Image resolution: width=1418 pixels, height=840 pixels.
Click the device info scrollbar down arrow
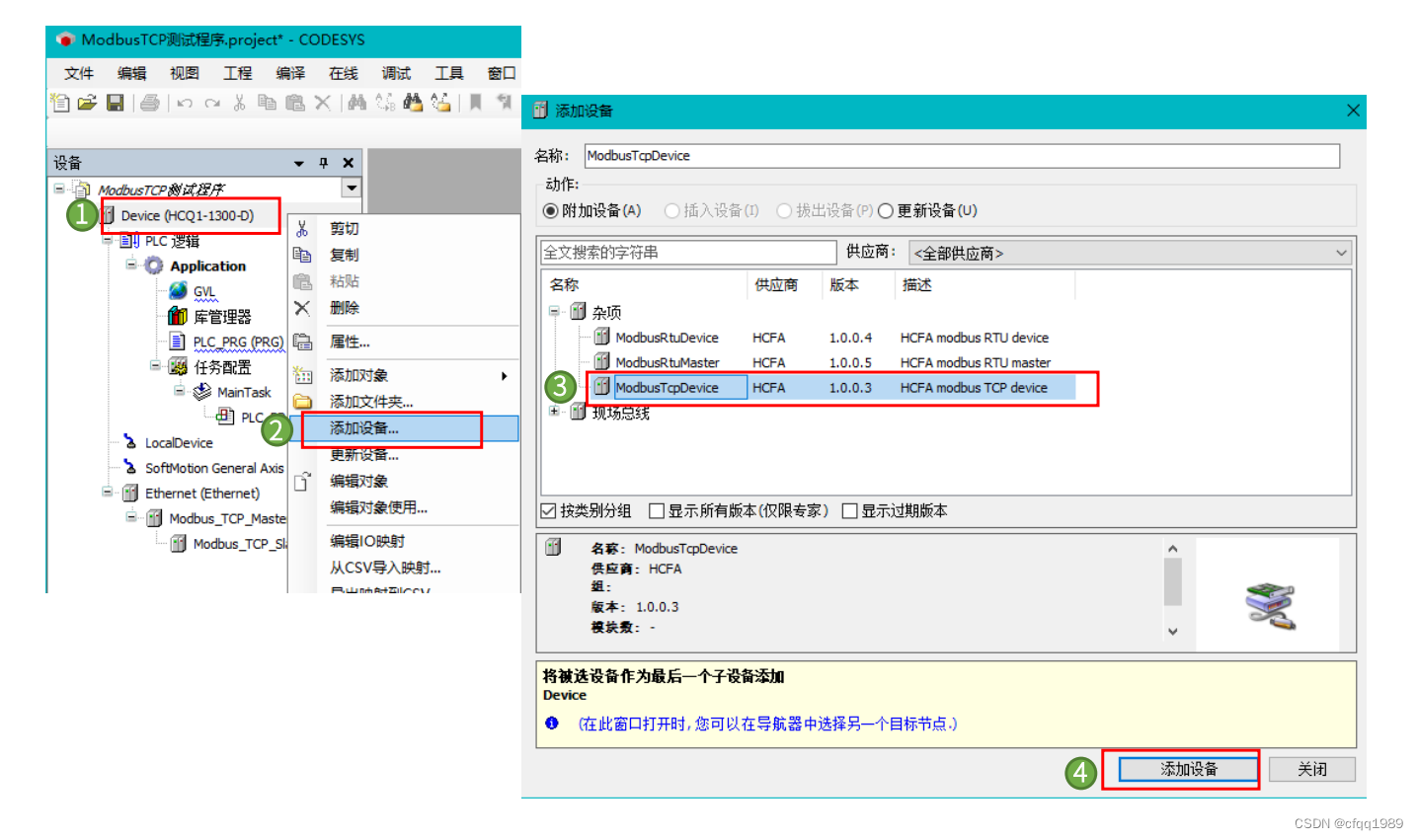(x=1173, y=631)
